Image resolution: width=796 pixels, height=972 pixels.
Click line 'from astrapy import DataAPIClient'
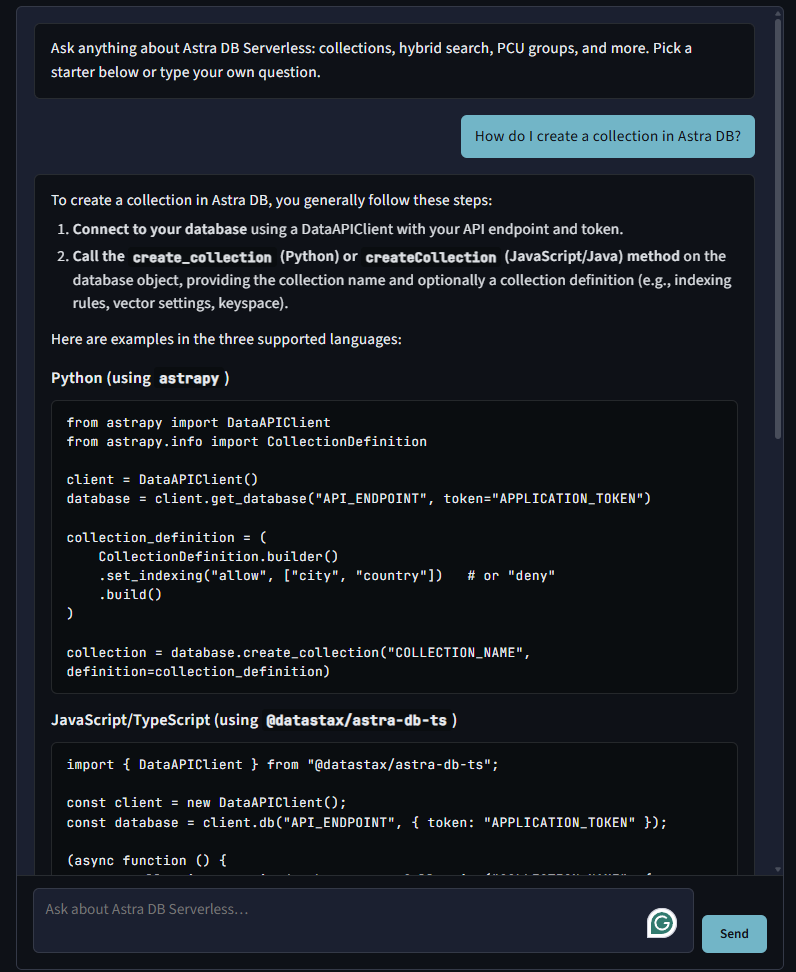198,423
